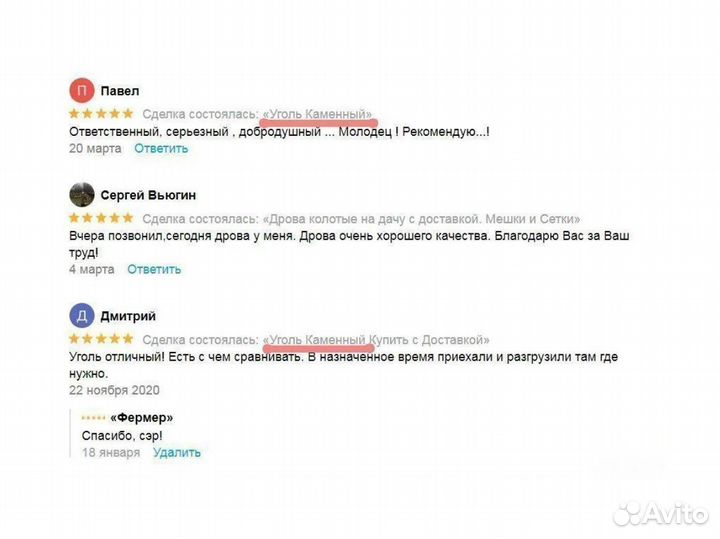The image size is (720, 539).
Task: Reply to Павел's review with Ответить
Action: coord(161,148)
